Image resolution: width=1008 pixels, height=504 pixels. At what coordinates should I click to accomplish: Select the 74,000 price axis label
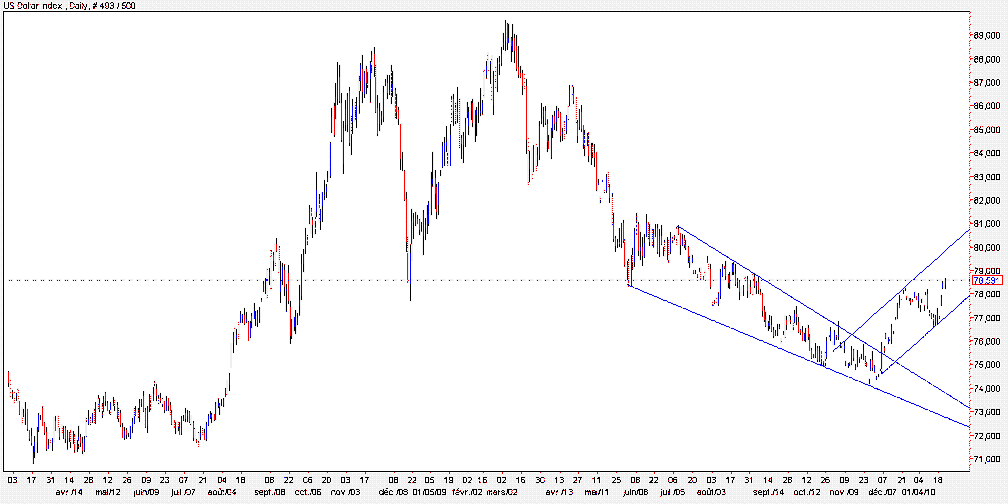[988, 389]
